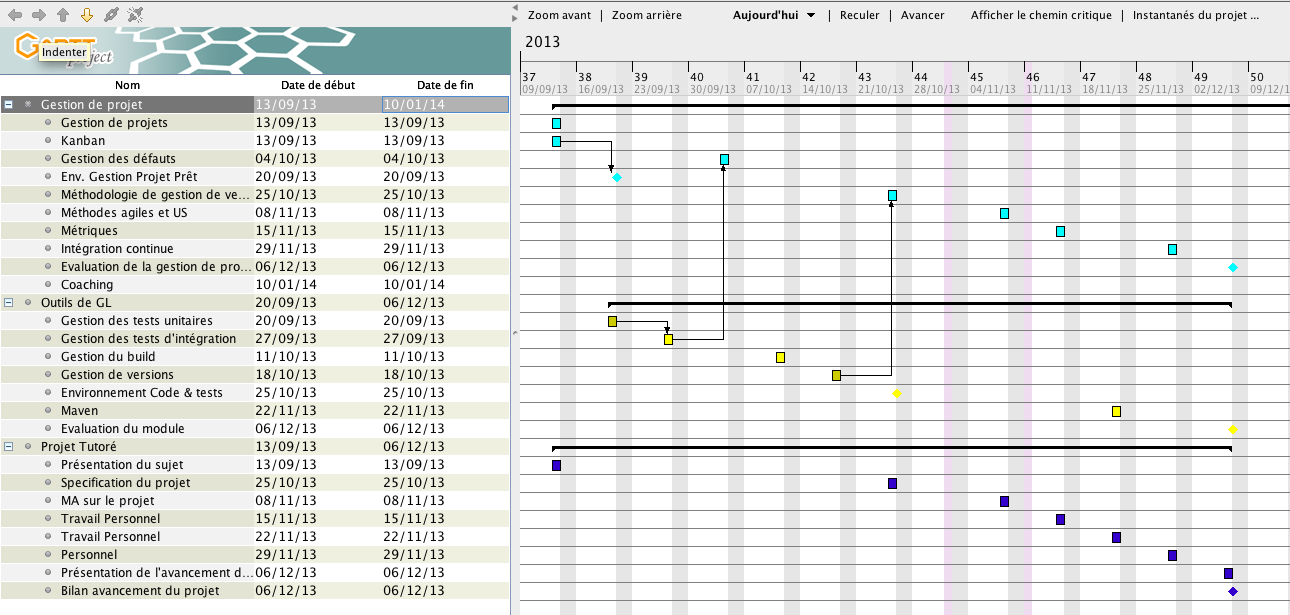This screenshot has width=1290, height=615.
Task: Click Zoom avant in chart toolbar
Action: click(559, 15)
